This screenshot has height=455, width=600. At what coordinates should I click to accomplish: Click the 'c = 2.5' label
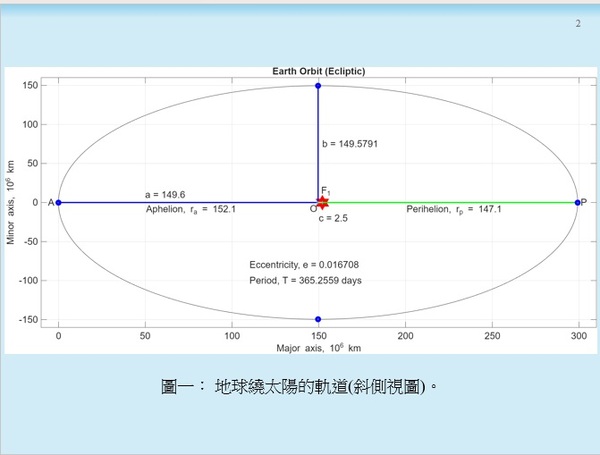click(x=333, y=217)
